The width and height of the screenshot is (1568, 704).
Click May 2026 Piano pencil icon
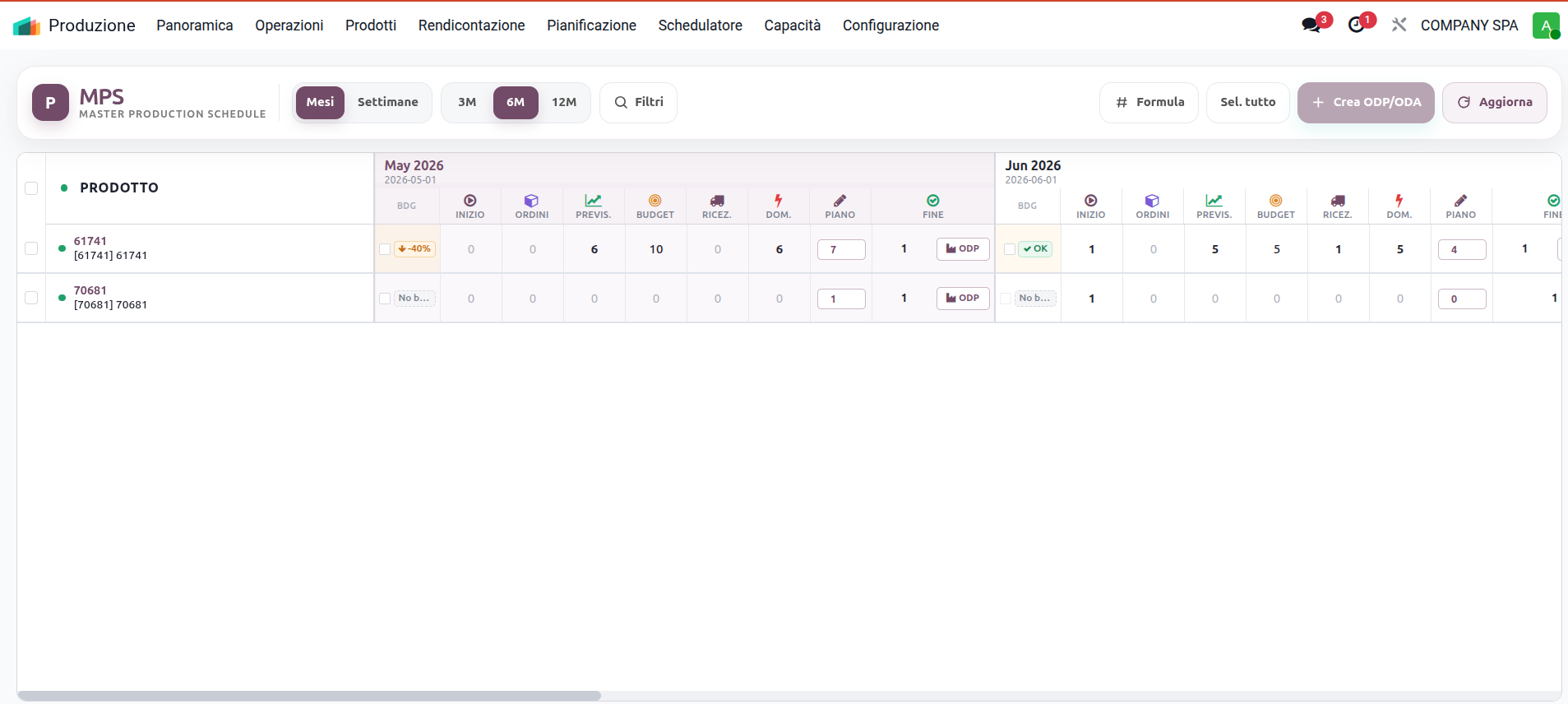(x=840, y=201)
